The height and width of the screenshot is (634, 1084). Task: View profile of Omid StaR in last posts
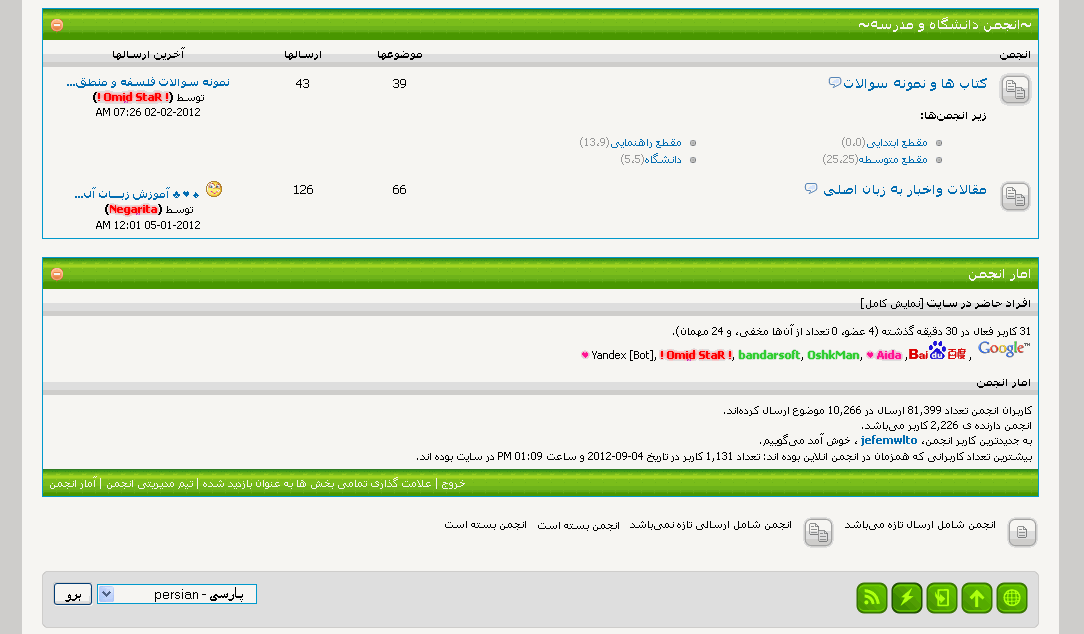coord(133,97)
